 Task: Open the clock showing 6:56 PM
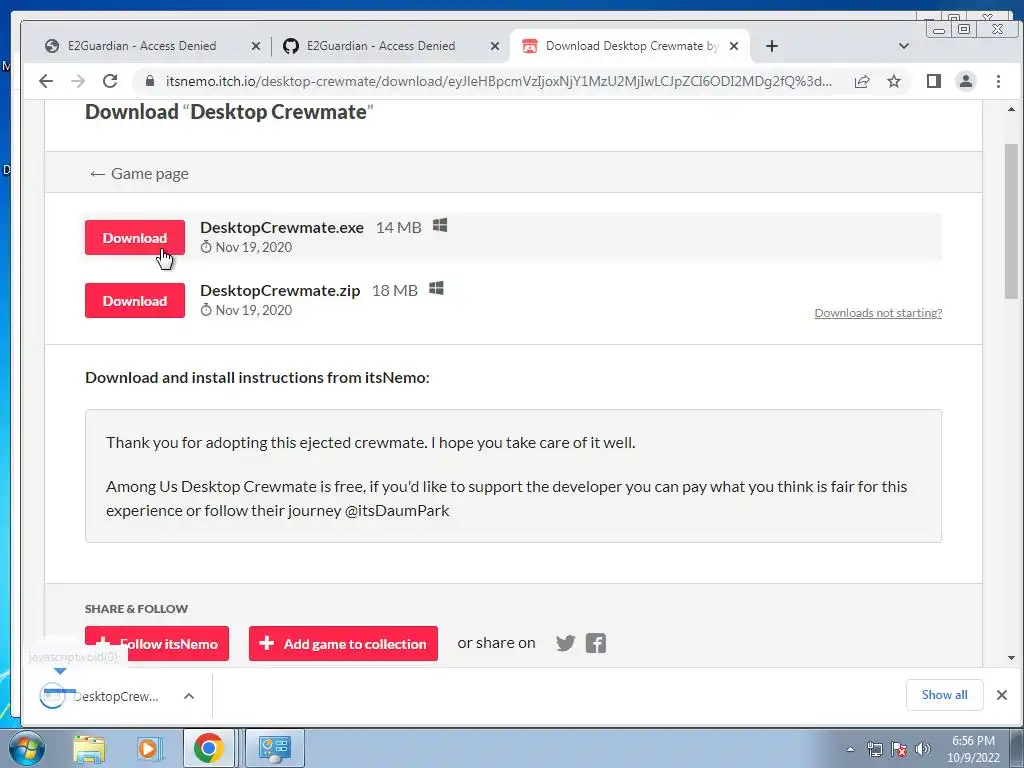tap(973, 749)
